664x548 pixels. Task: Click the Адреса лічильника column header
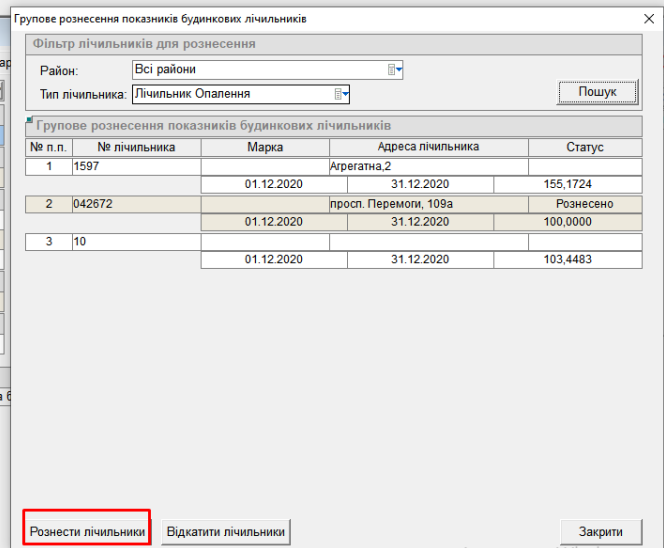point(429,147)
